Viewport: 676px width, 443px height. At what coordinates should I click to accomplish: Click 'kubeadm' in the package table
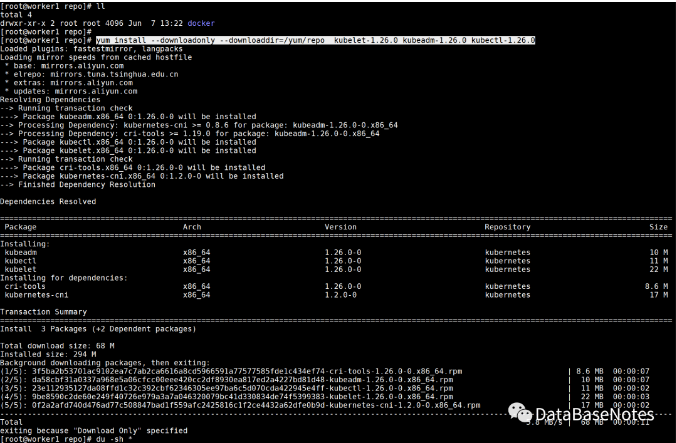[21, 253]
